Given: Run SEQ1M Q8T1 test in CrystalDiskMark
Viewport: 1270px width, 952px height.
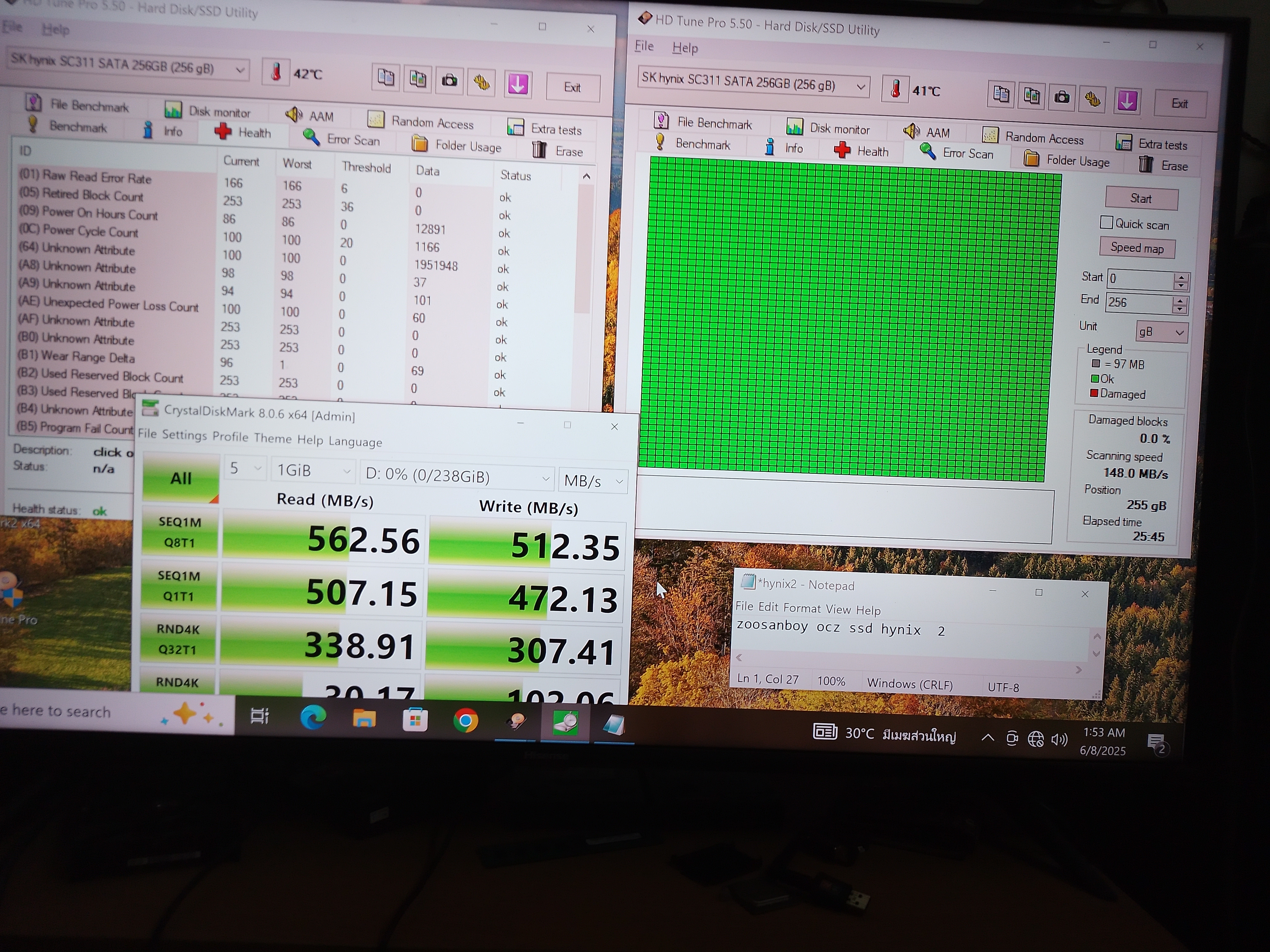Looking at the screenshot, I should tap(180, 532).
